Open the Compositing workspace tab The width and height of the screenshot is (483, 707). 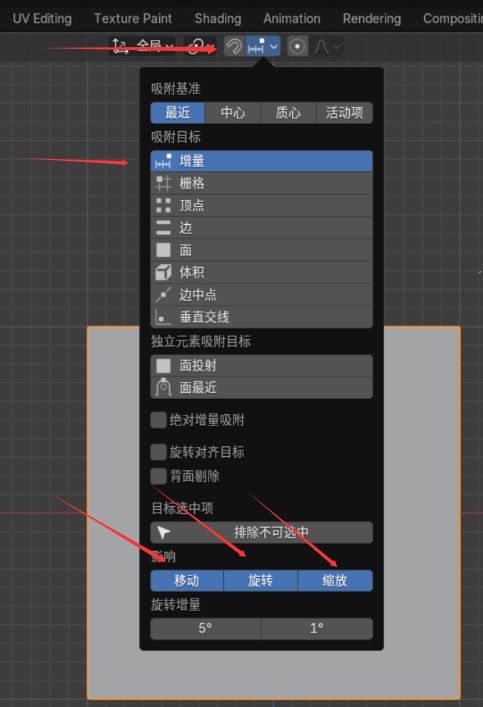[452, 18]
